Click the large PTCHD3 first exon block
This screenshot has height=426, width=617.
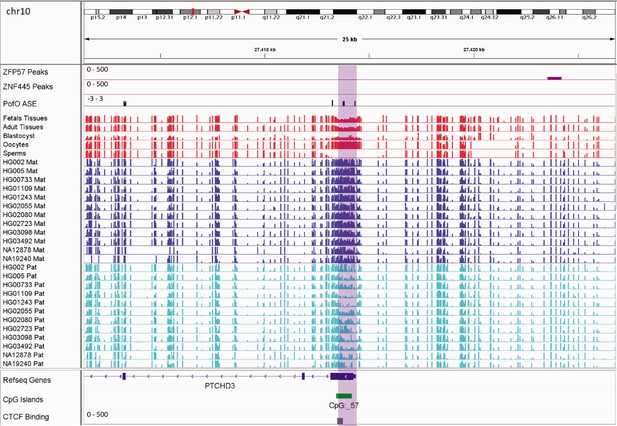pyautogui.click(x=342, y=376)
